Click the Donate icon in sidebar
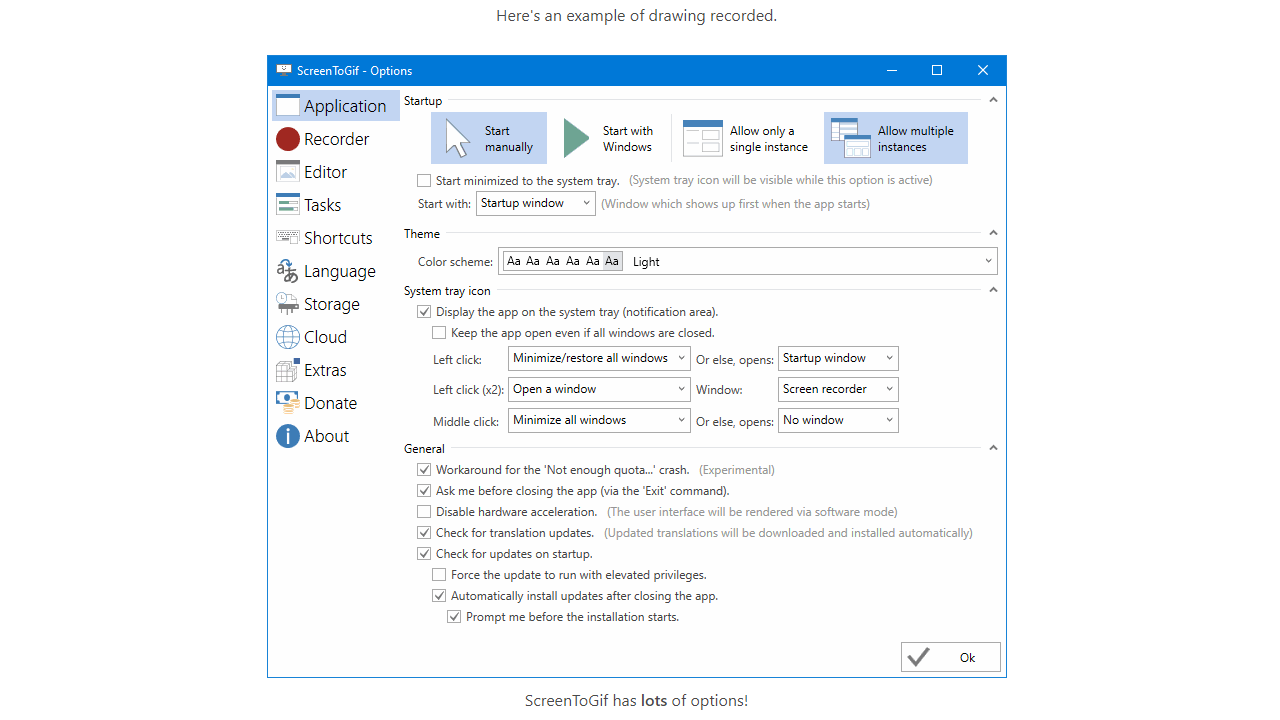1280x720 pixels. pyautogui.click(x=288, y=403)
